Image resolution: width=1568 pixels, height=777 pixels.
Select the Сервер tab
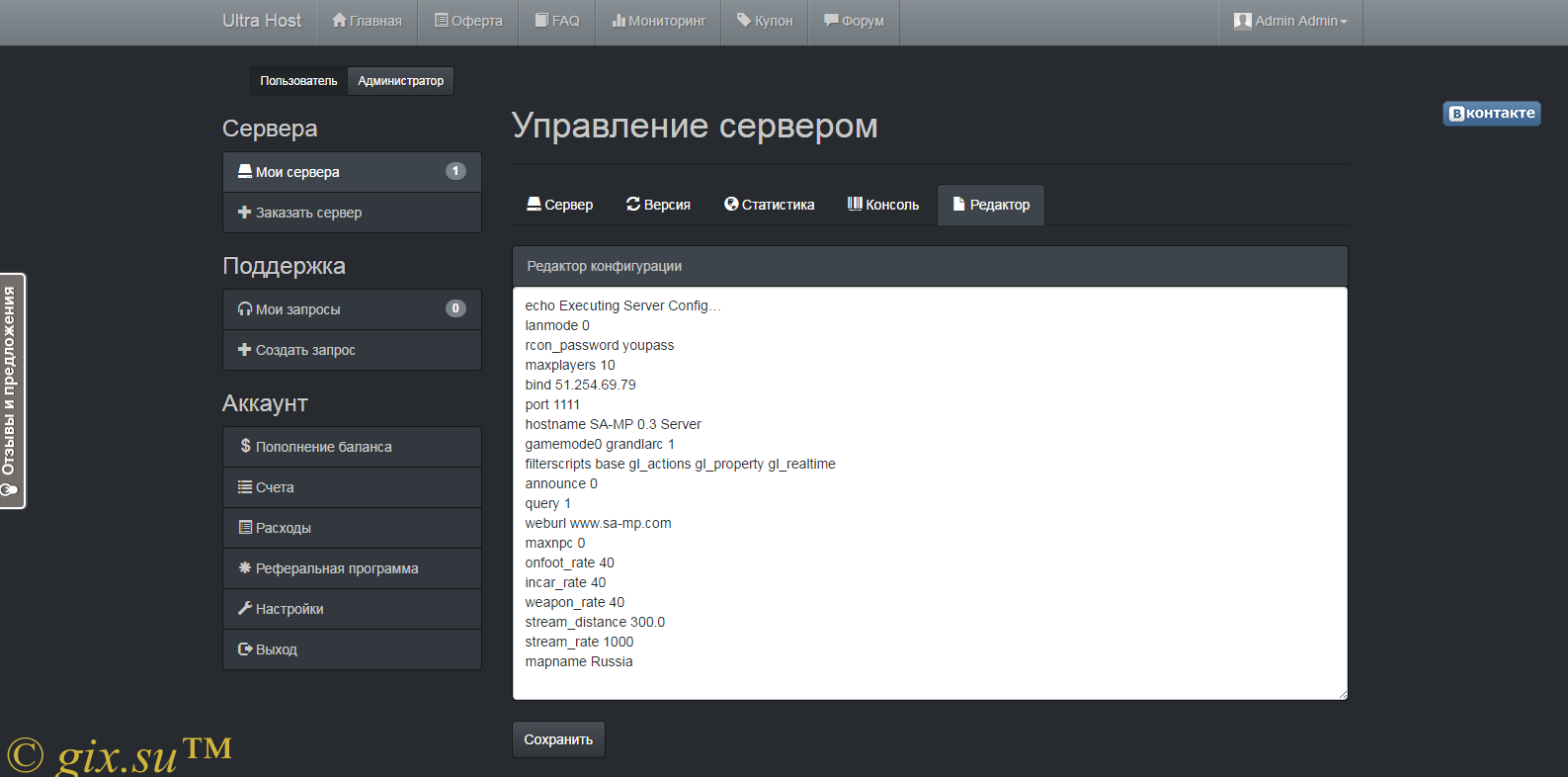click(559, 205)
